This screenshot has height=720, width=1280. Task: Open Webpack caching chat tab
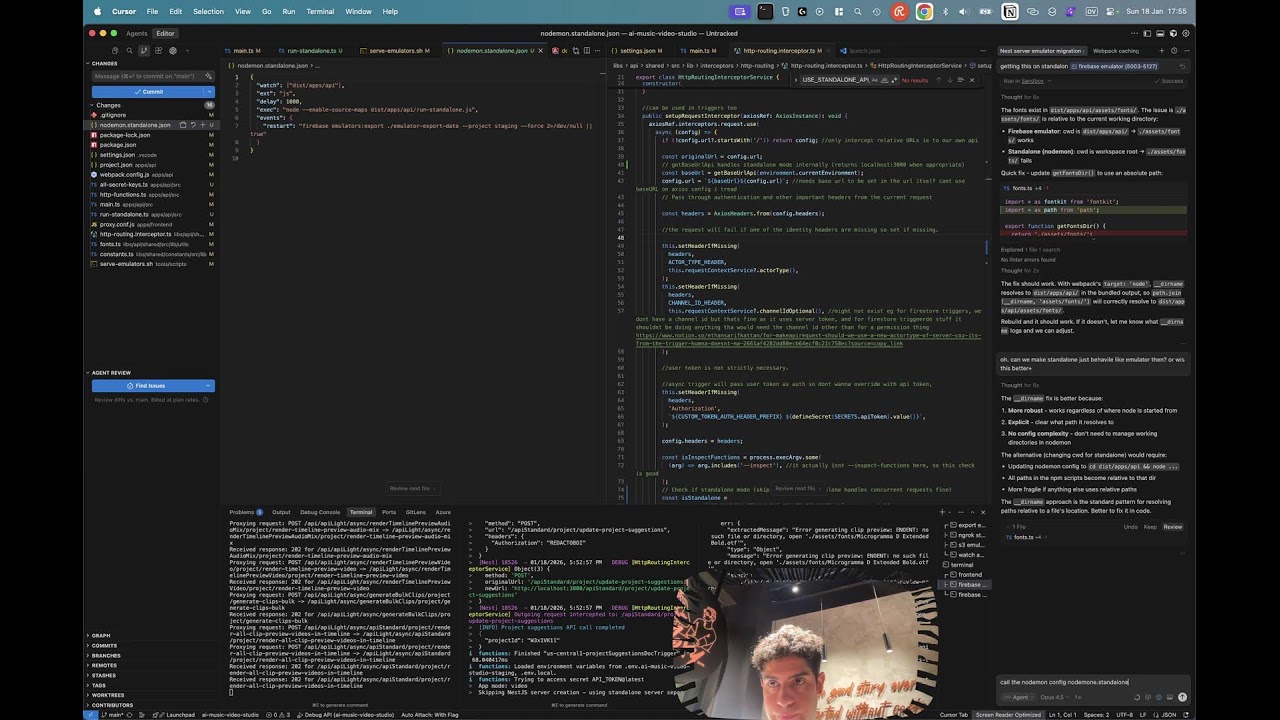(x=1115, y=51)
